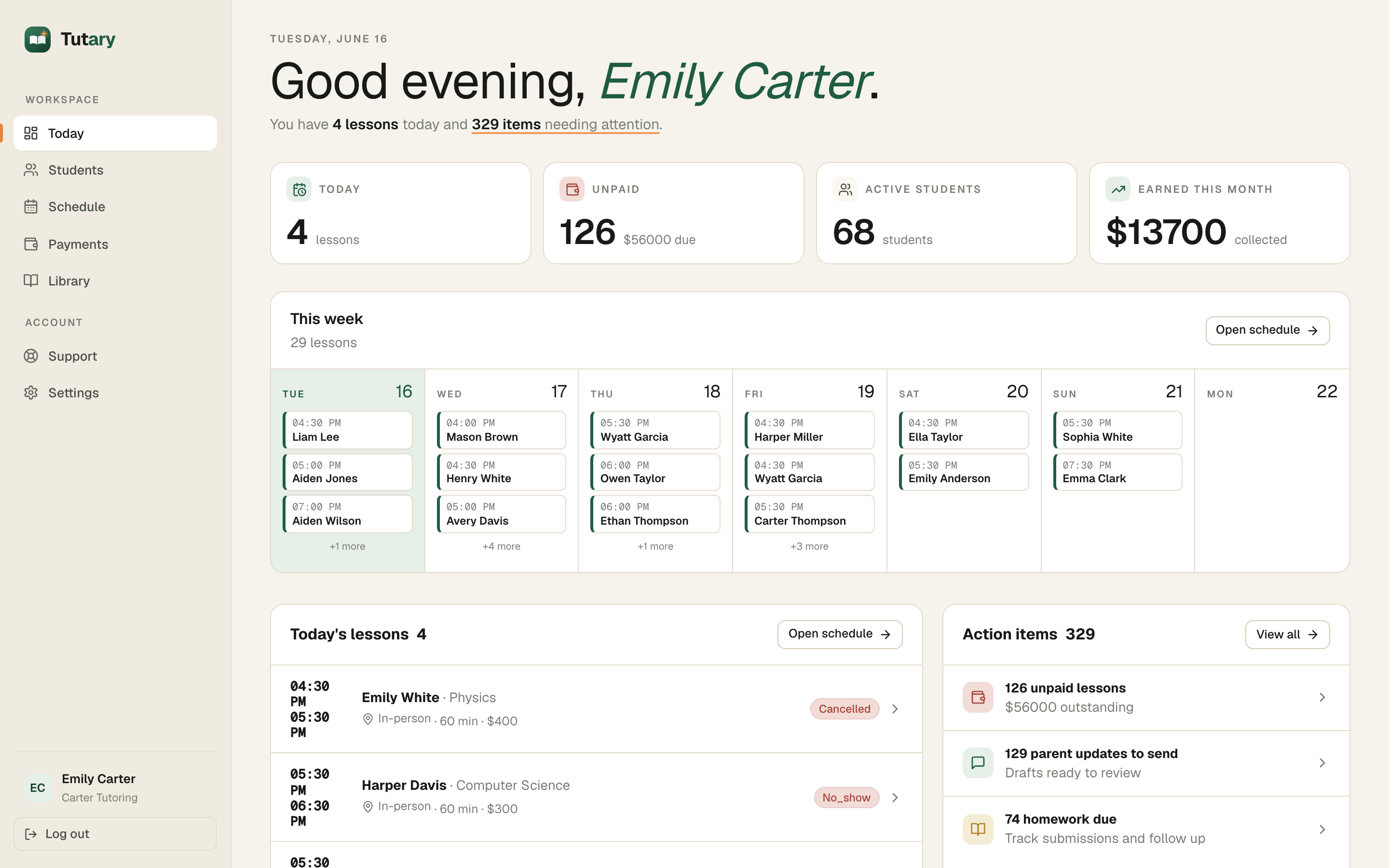Click the Emily Carter profile name
Viewport: 1389px width, 868px height.
click(99, 779)
